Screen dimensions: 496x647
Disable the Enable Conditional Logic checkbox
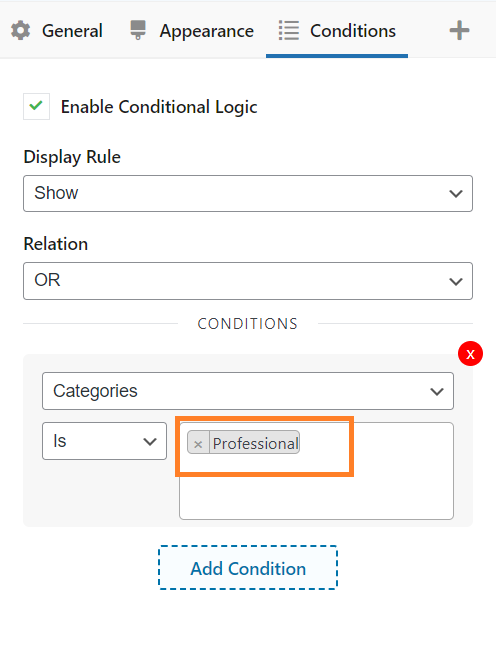[x=36, y=106]
